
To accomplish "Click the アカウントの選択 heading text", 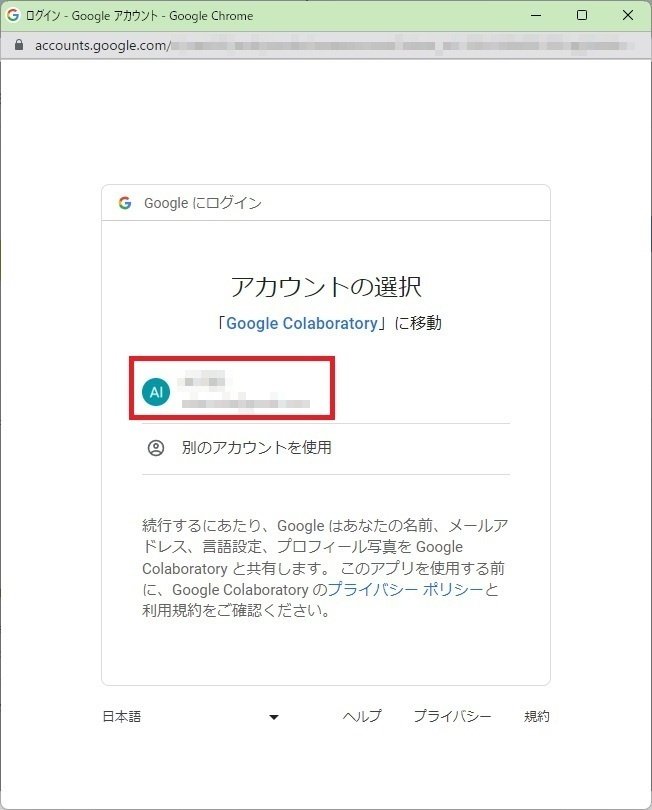I will (325, 287).
